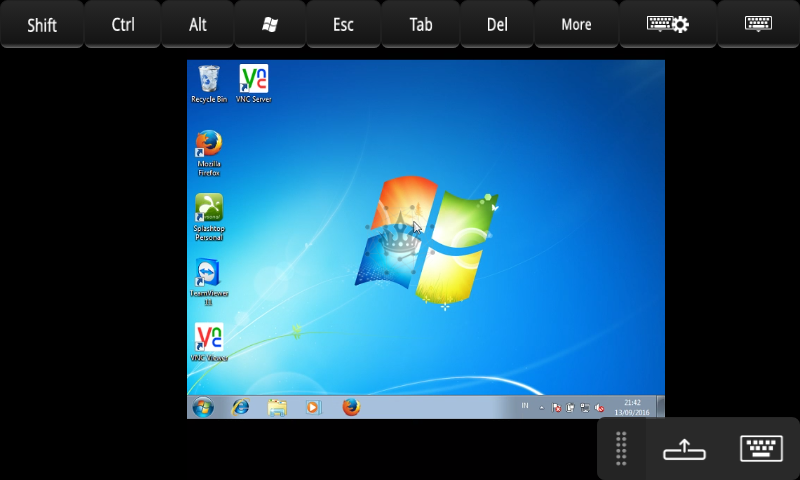Tap the Ctrl modifier key
The image size is (800, 480).
click(x=122, y=24)
